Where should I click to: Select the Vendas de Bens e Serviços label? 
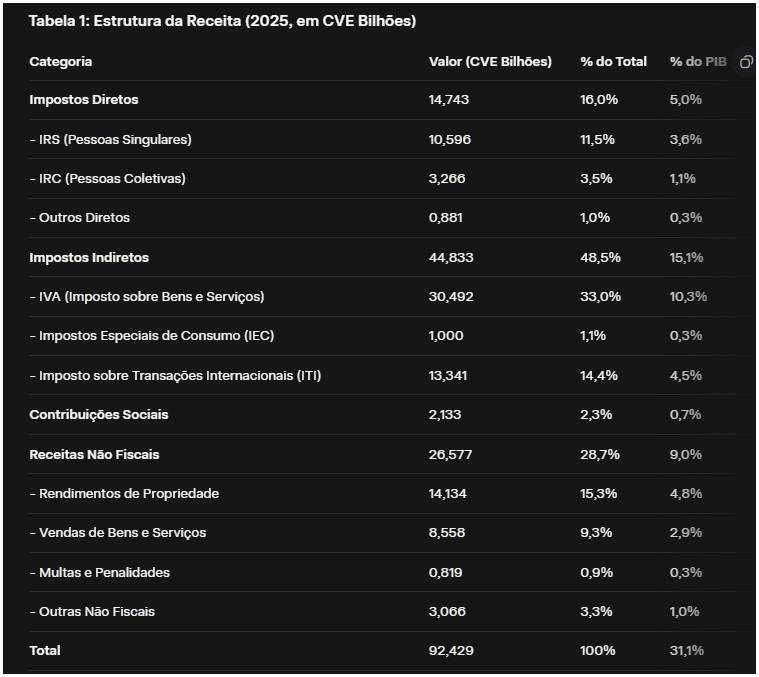click(118, 533)
